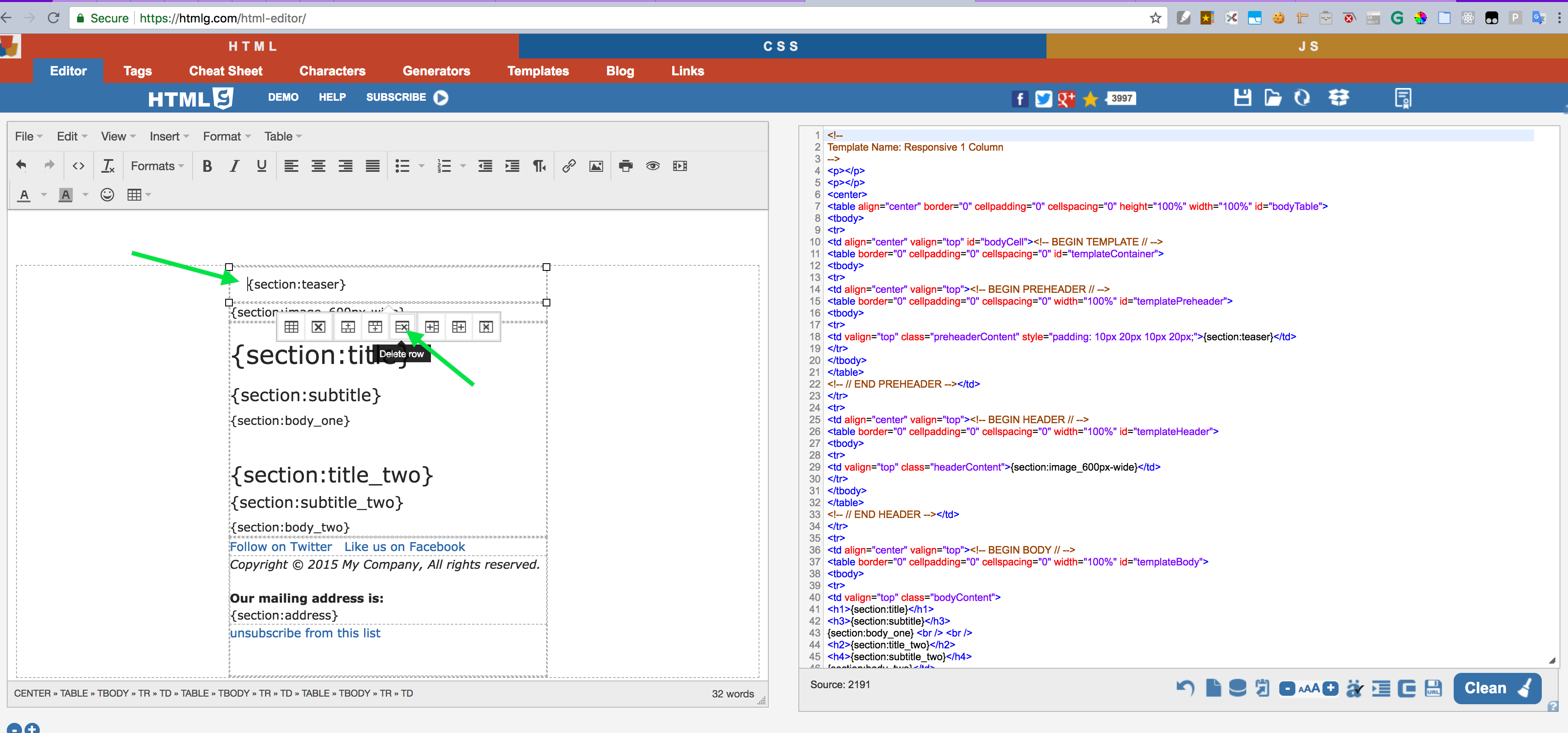Open numbered list style dropdown arrow
Screen dimensions: 1568x733
tap(463, 165)
